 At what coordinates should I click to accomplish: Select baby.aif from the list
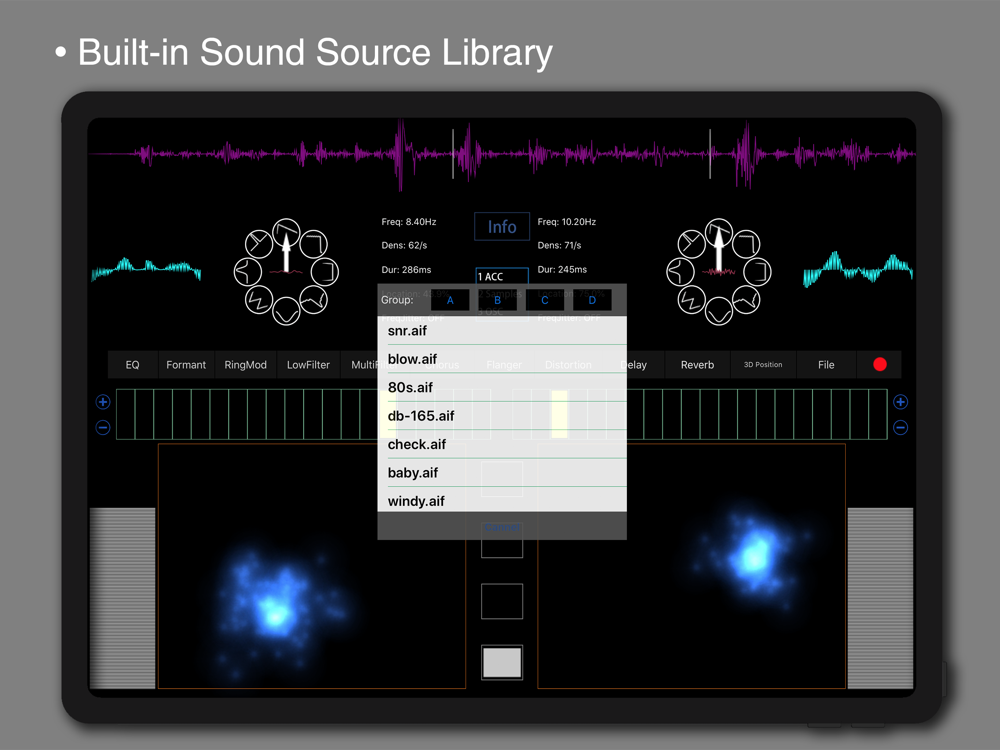pos(502,473)
